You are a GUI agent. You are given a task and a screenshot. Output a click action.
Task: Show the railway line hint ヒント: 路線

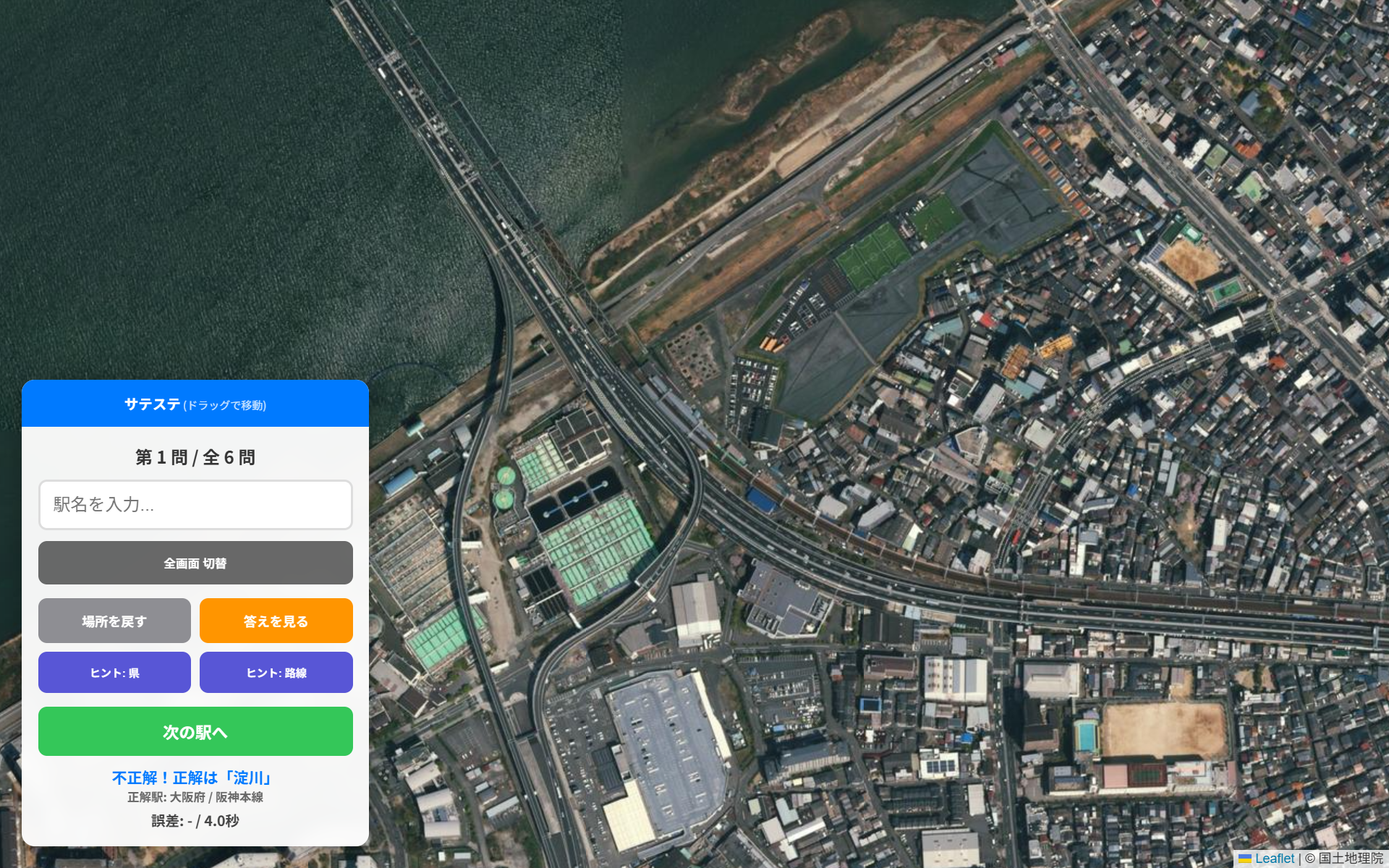276,673
